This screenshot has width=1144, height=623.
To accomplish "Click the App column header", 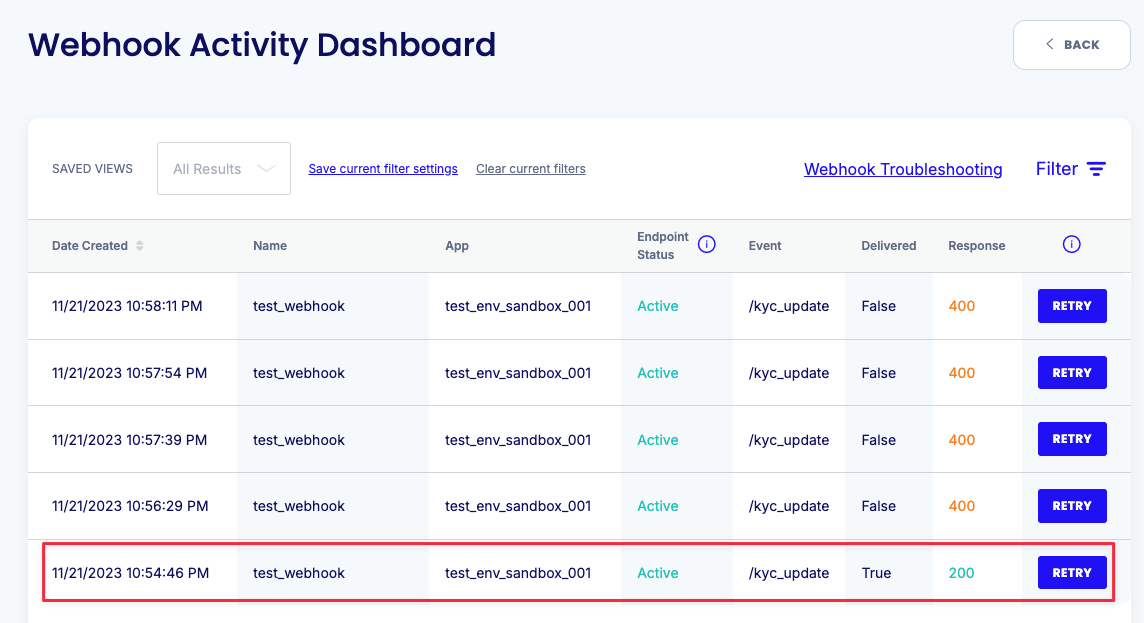I will (x=457, y=246).
